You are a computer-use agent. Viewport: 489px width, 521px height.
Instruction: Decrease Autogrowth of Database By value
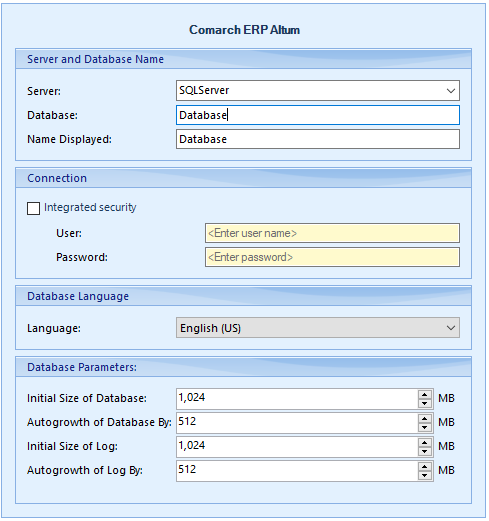coord(424,427)
